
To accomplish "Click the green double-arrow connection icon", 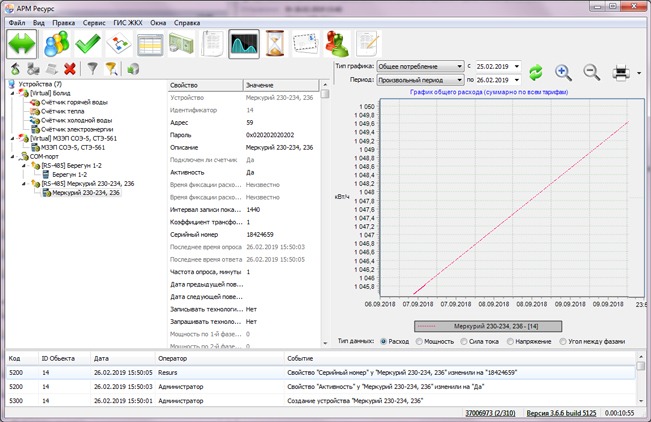I will point(22,45).
